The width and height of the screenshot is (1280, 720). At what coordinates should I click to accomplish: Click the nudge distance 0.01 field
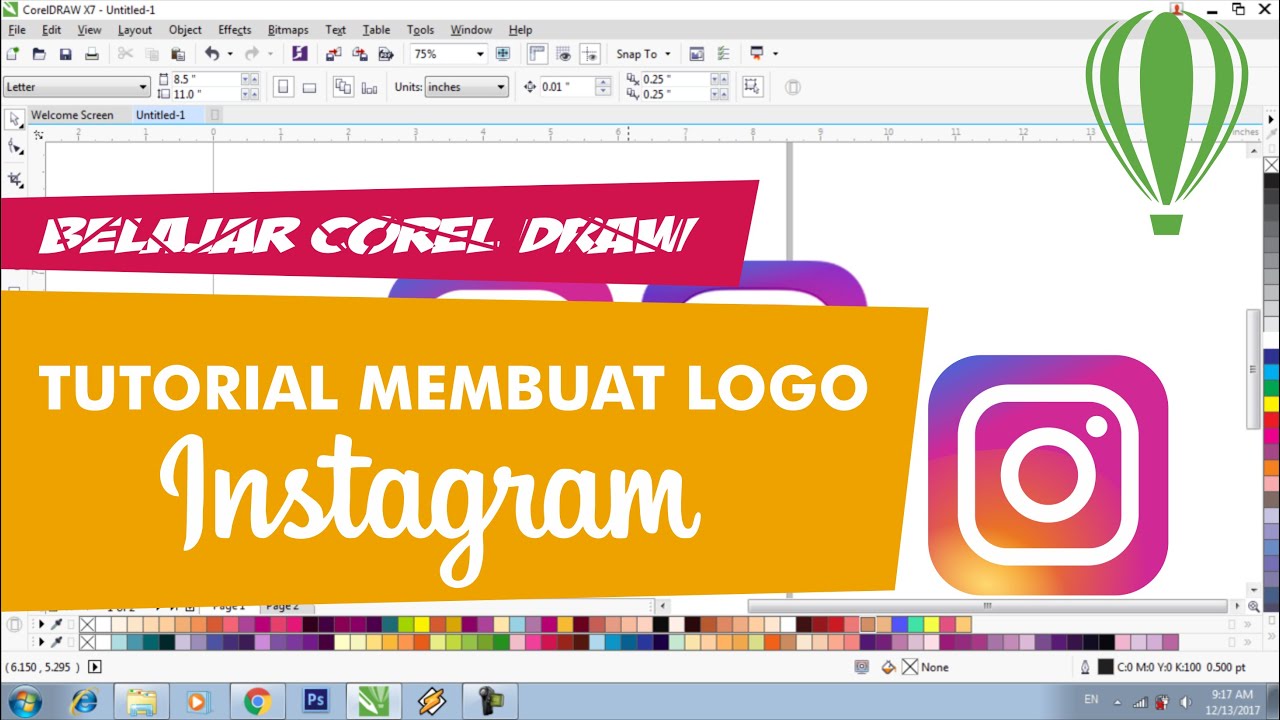click(567, 87)
